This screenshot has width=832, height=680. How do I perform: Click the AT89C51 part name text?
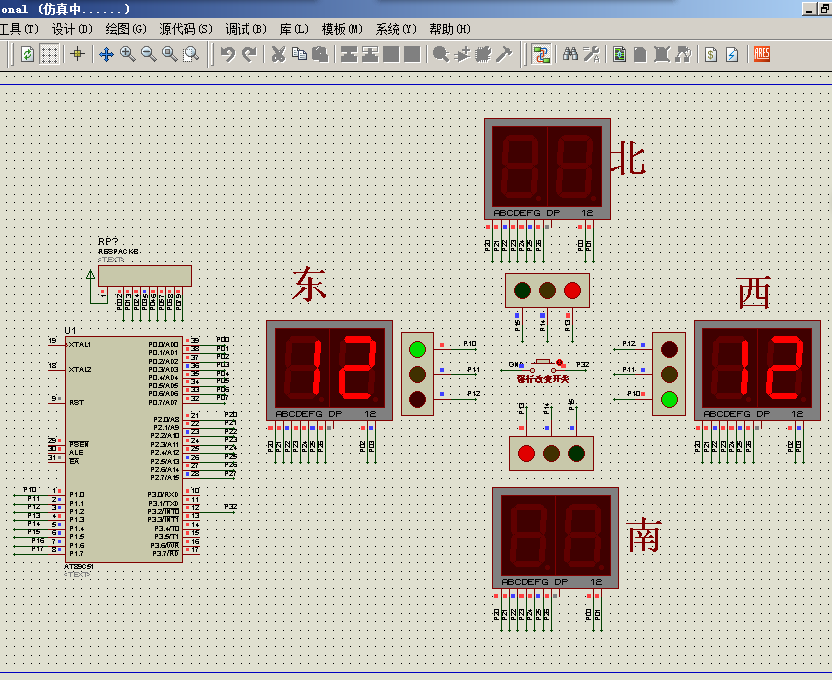[x=79, y=567]
